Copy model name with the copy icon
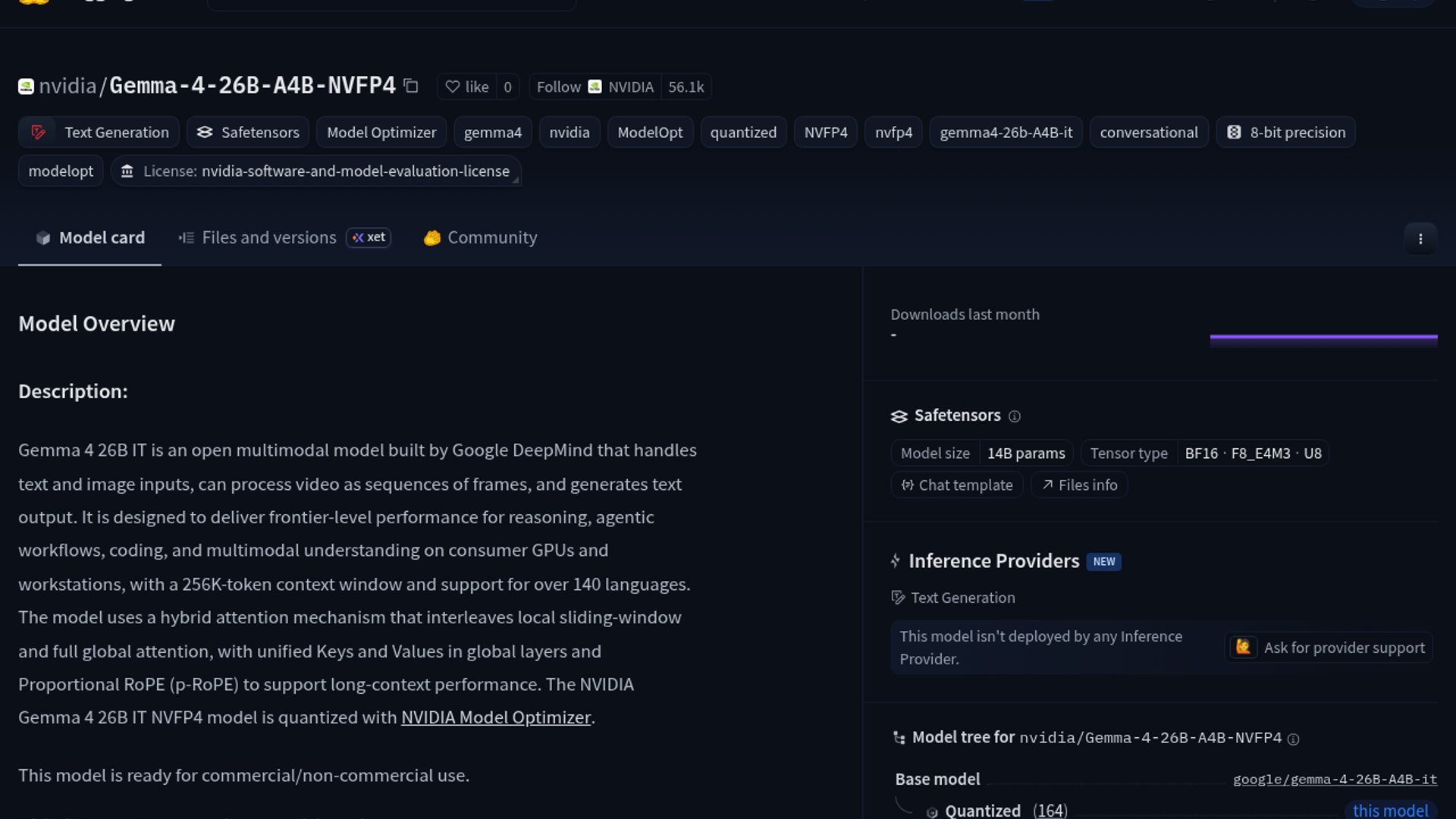The image size is (1456, 819). click(411, 86)
